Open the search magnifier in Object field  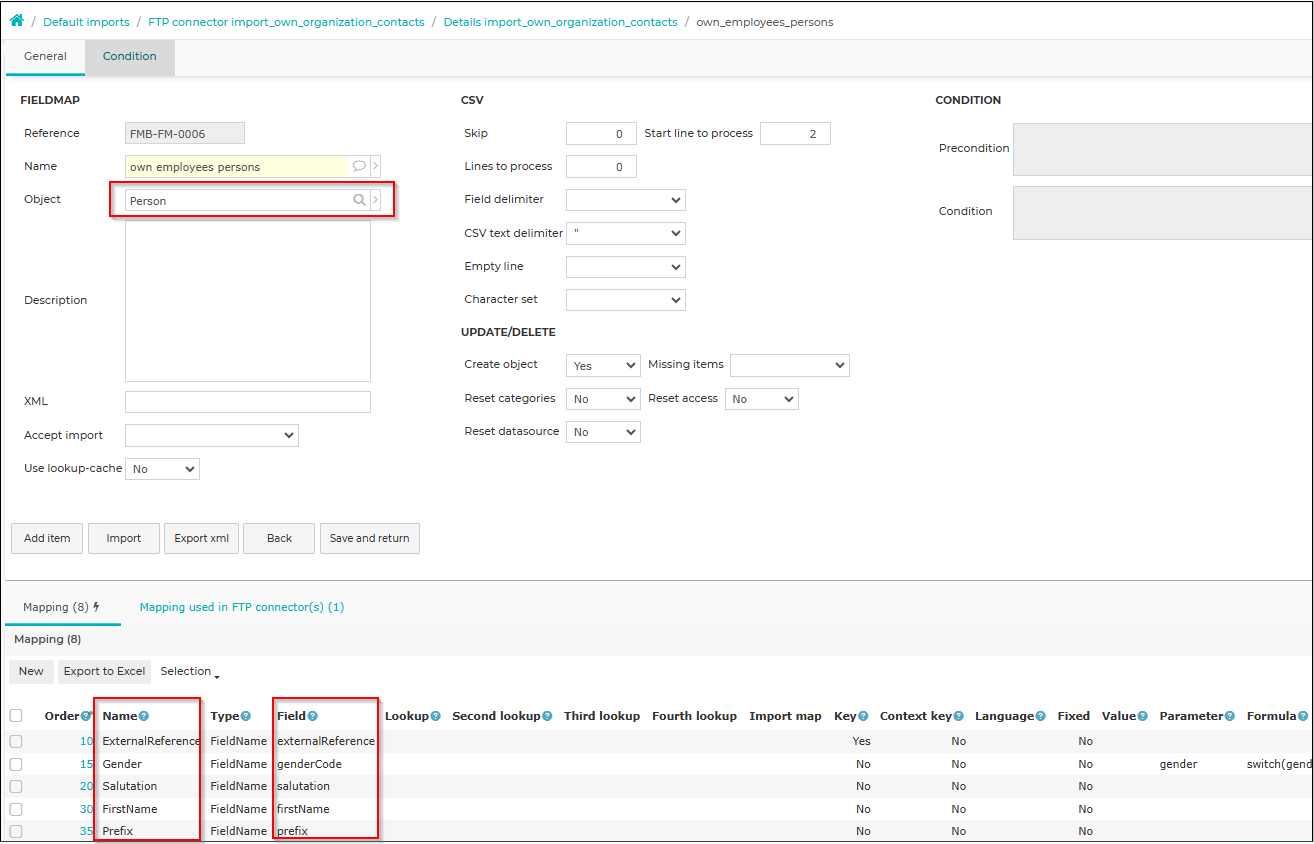359,200
